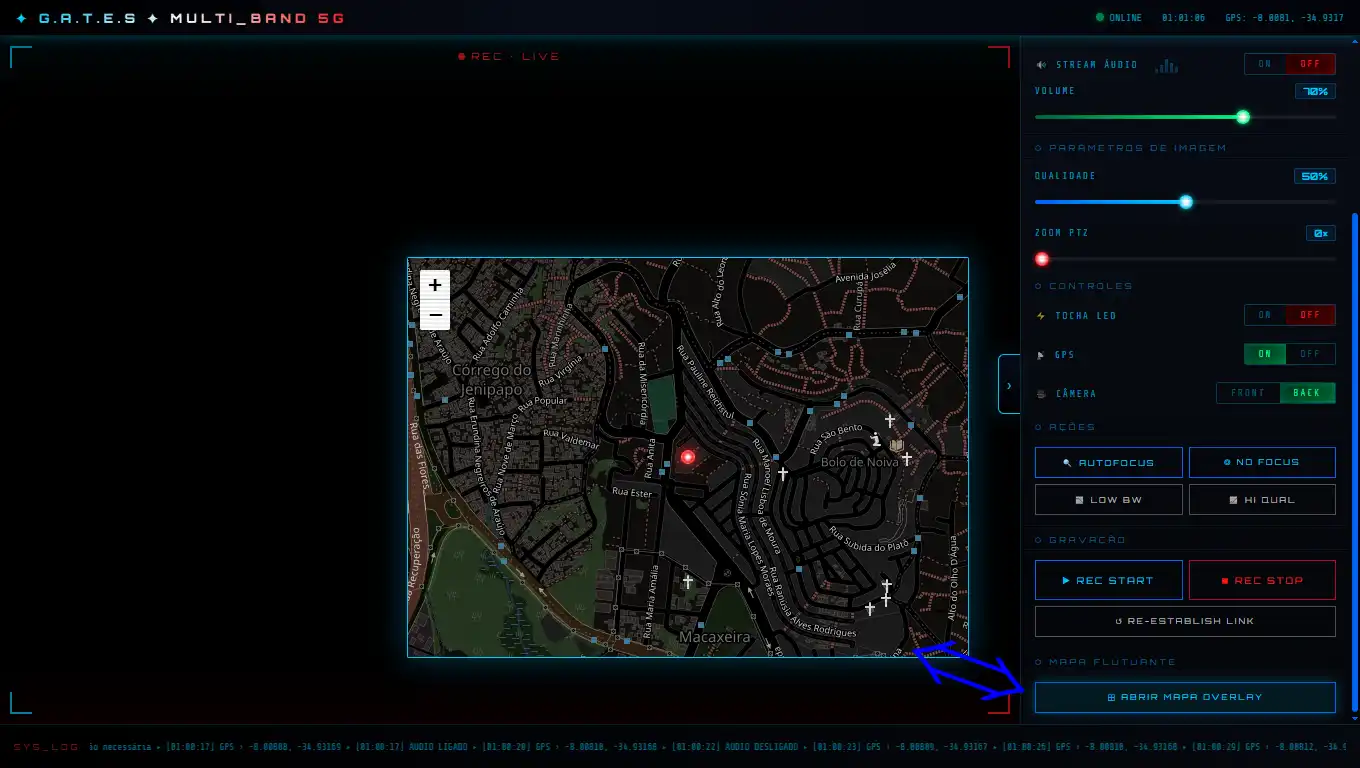Start recording with REC START

click(1108, 580)
